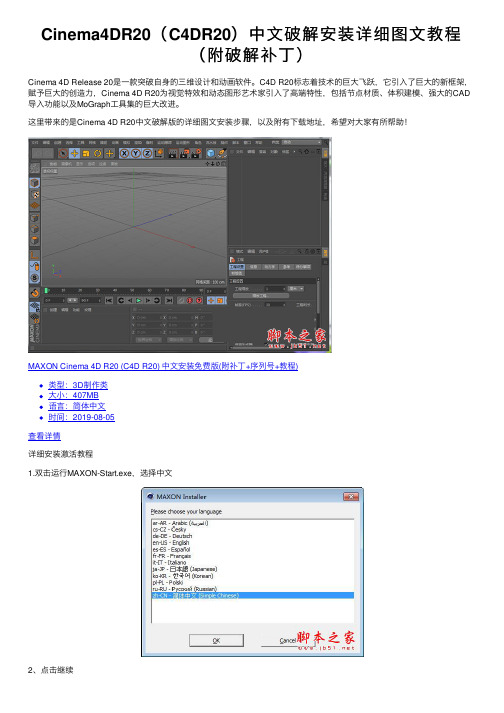Click the Go to End timeline button
Image resolution: width=504 pixels, height=713 pixels.
169,301
